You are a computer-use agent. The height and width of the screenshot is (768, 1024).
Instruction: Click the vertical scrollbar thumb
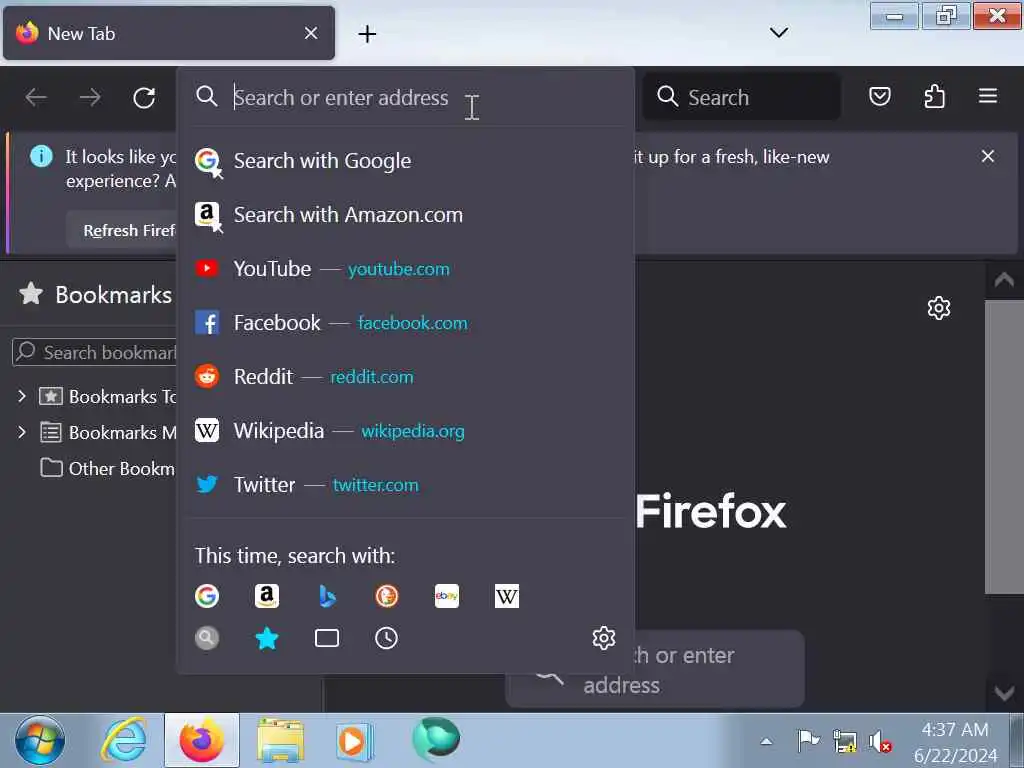(x=1004, y=447)
